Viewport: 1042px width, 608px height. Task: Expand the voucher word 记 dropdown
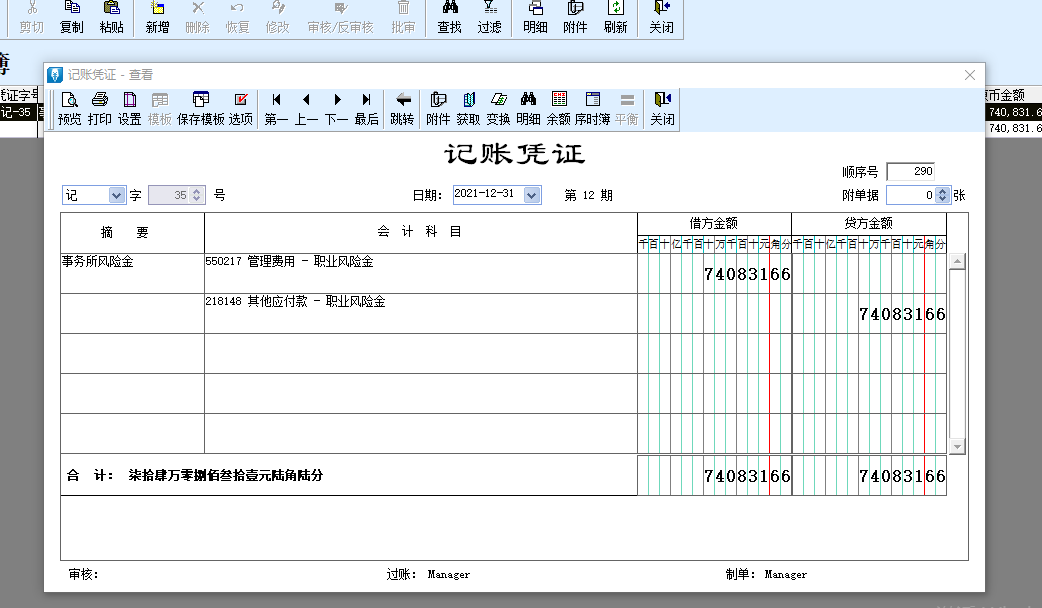click(x=116, y=196)
